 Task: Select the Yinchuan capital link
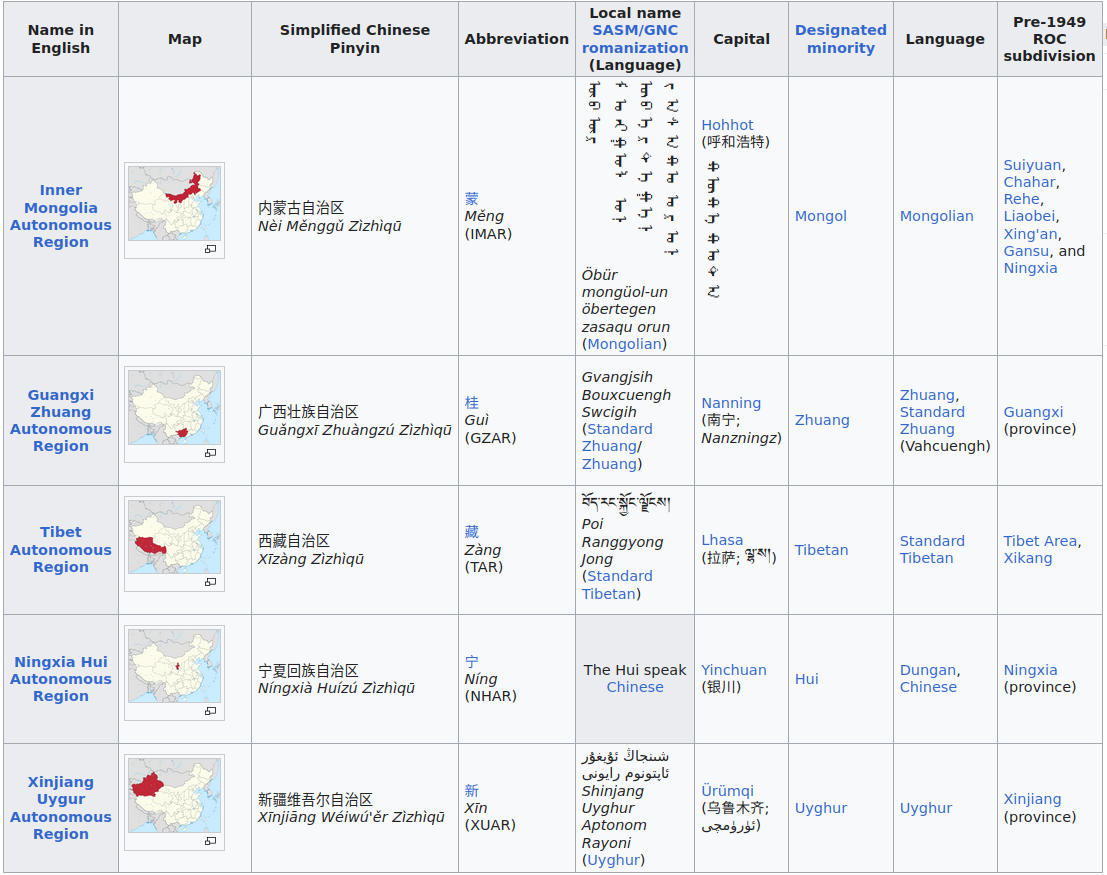tap(734, 670)
